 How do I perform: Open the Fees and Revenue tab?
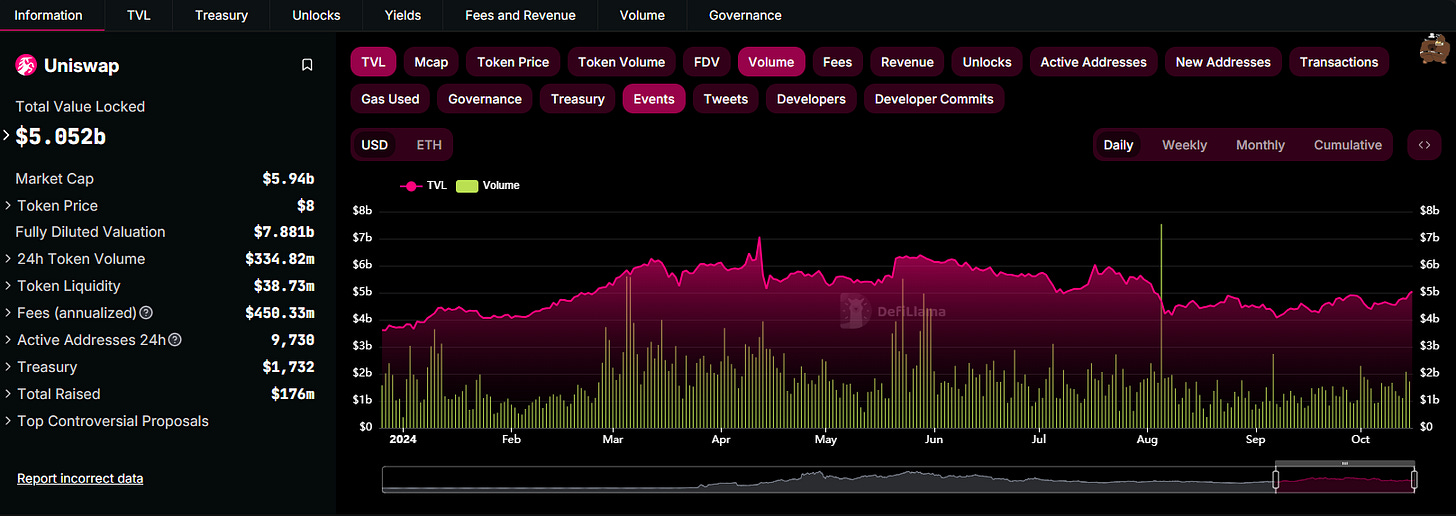(520, 15)
